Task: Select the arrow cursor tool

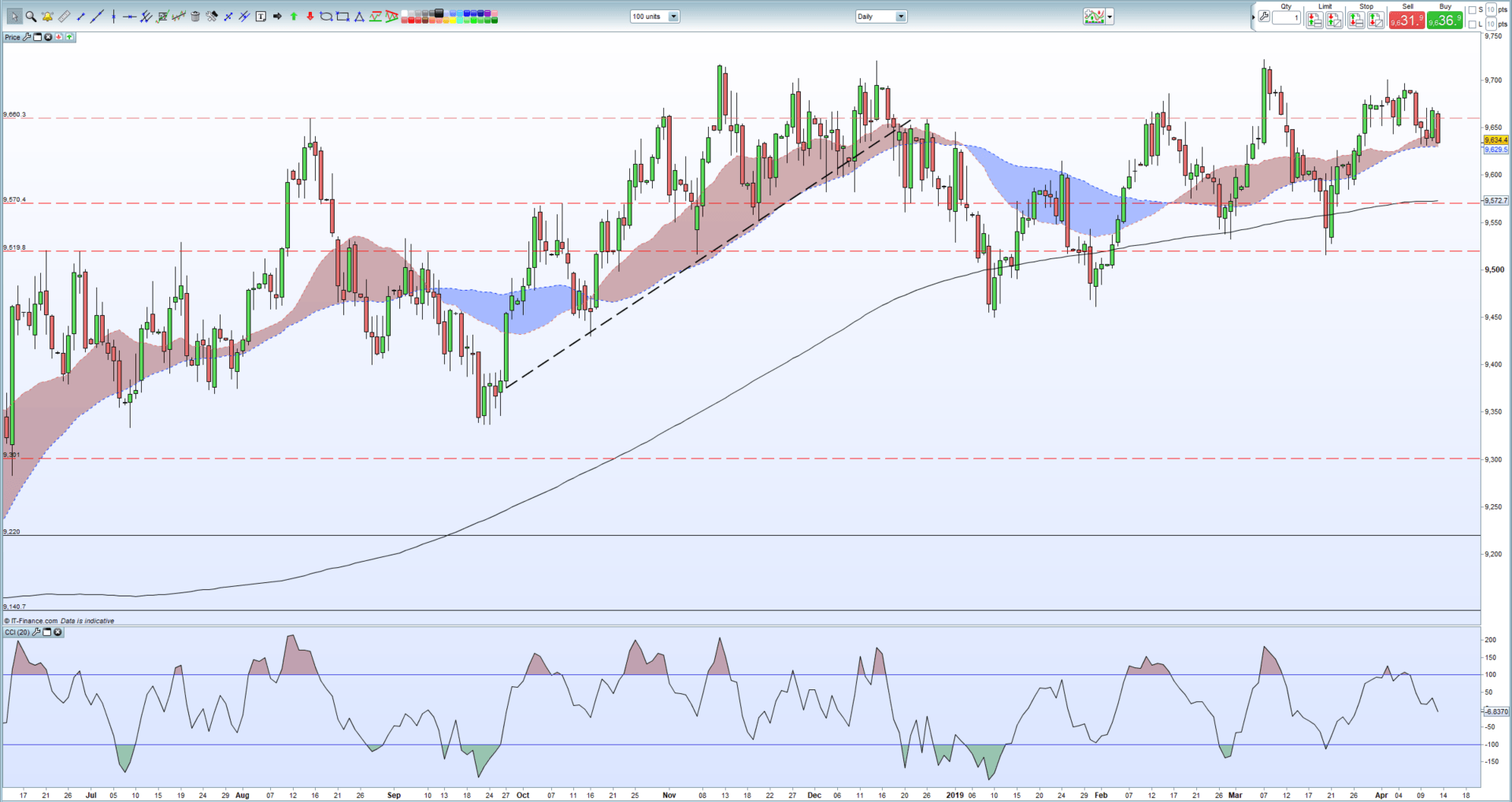Action: coord(14,17)
